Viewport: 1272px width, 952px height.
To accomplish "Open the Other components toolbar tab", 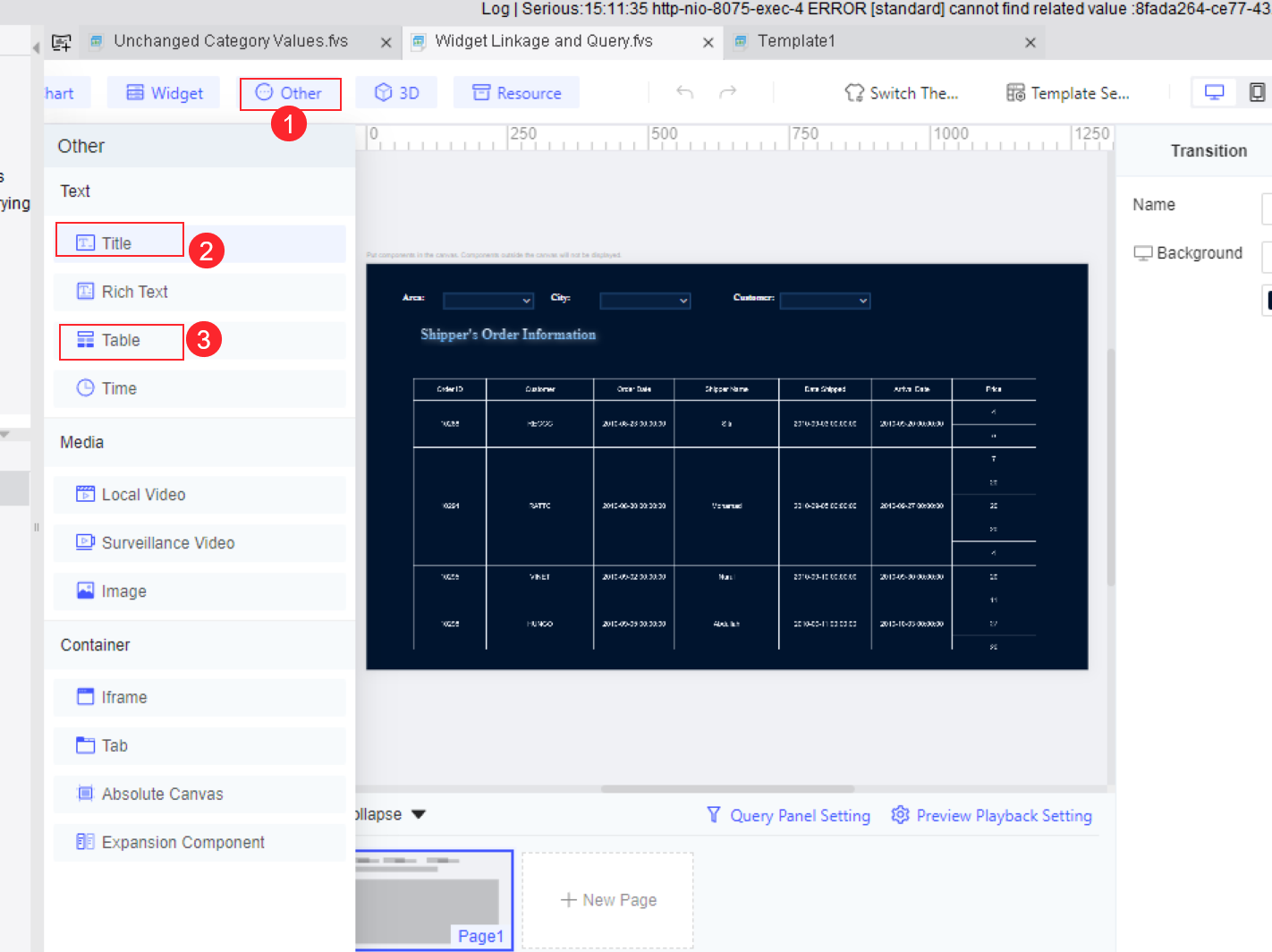I will click(x=290, y=93).
